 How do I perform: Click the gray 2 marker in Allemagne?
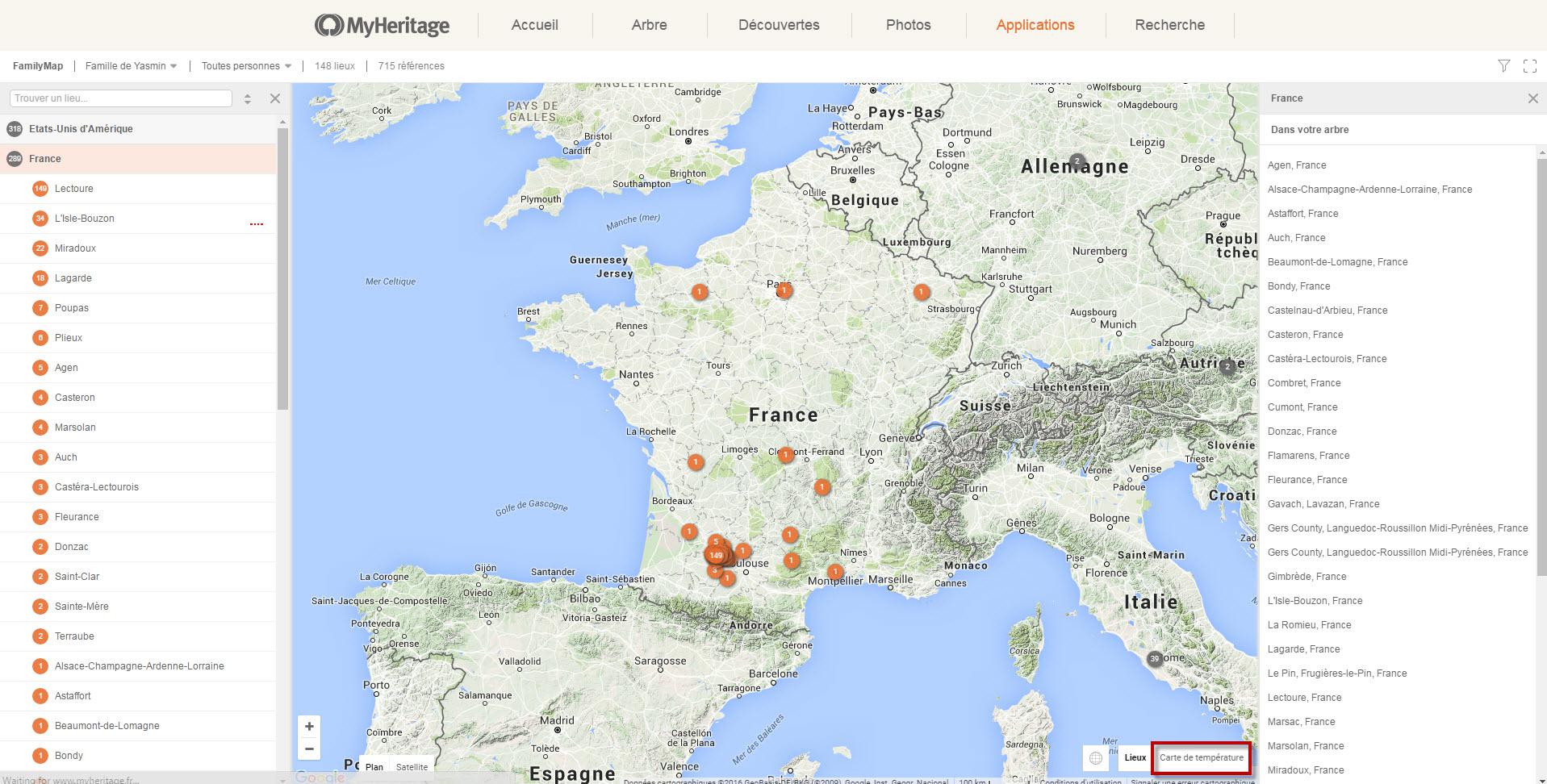coord(1077,161)
